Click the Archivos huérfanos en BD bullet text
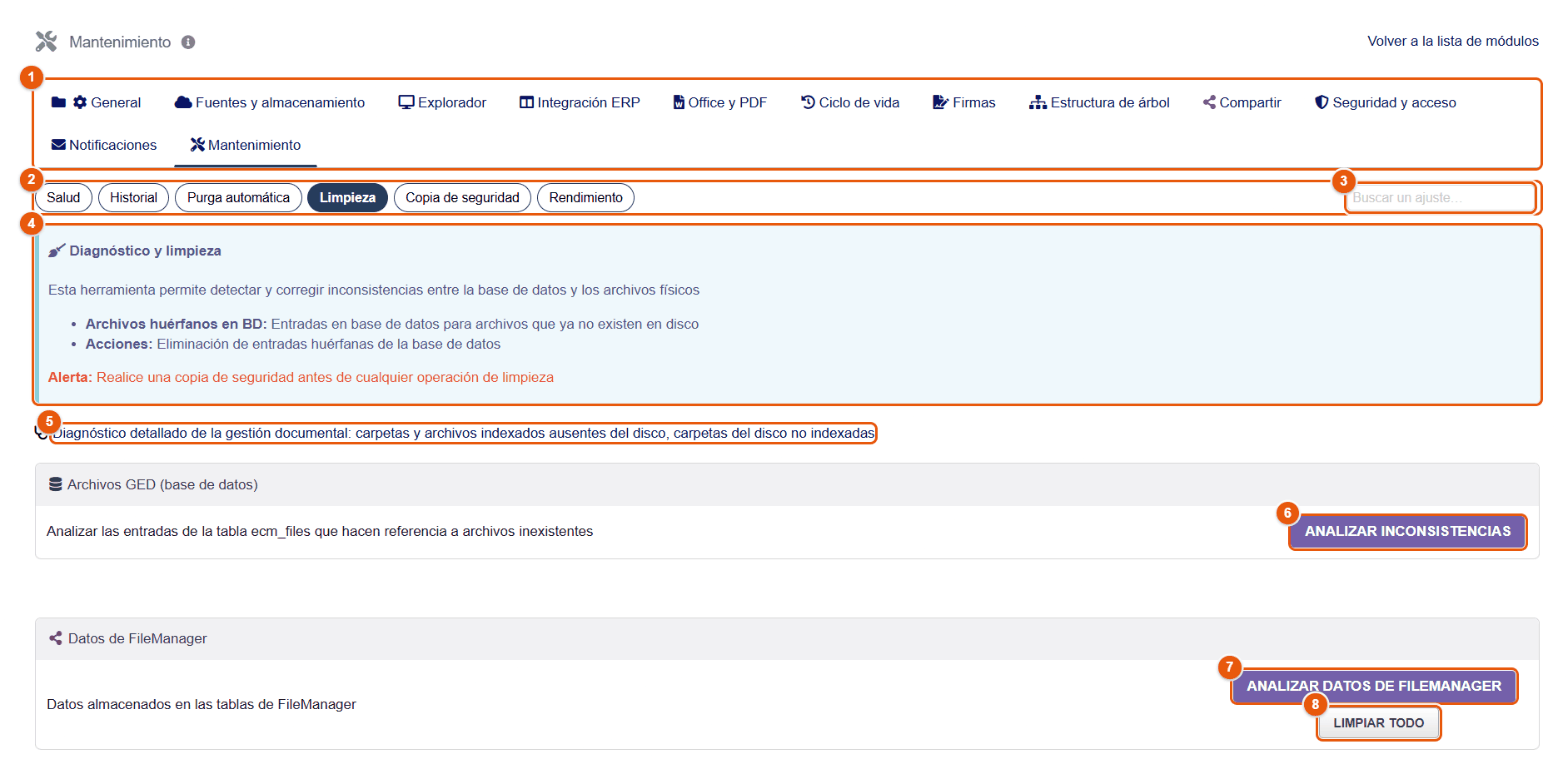The image size is (1568, 764). click(x=393, y=324)
